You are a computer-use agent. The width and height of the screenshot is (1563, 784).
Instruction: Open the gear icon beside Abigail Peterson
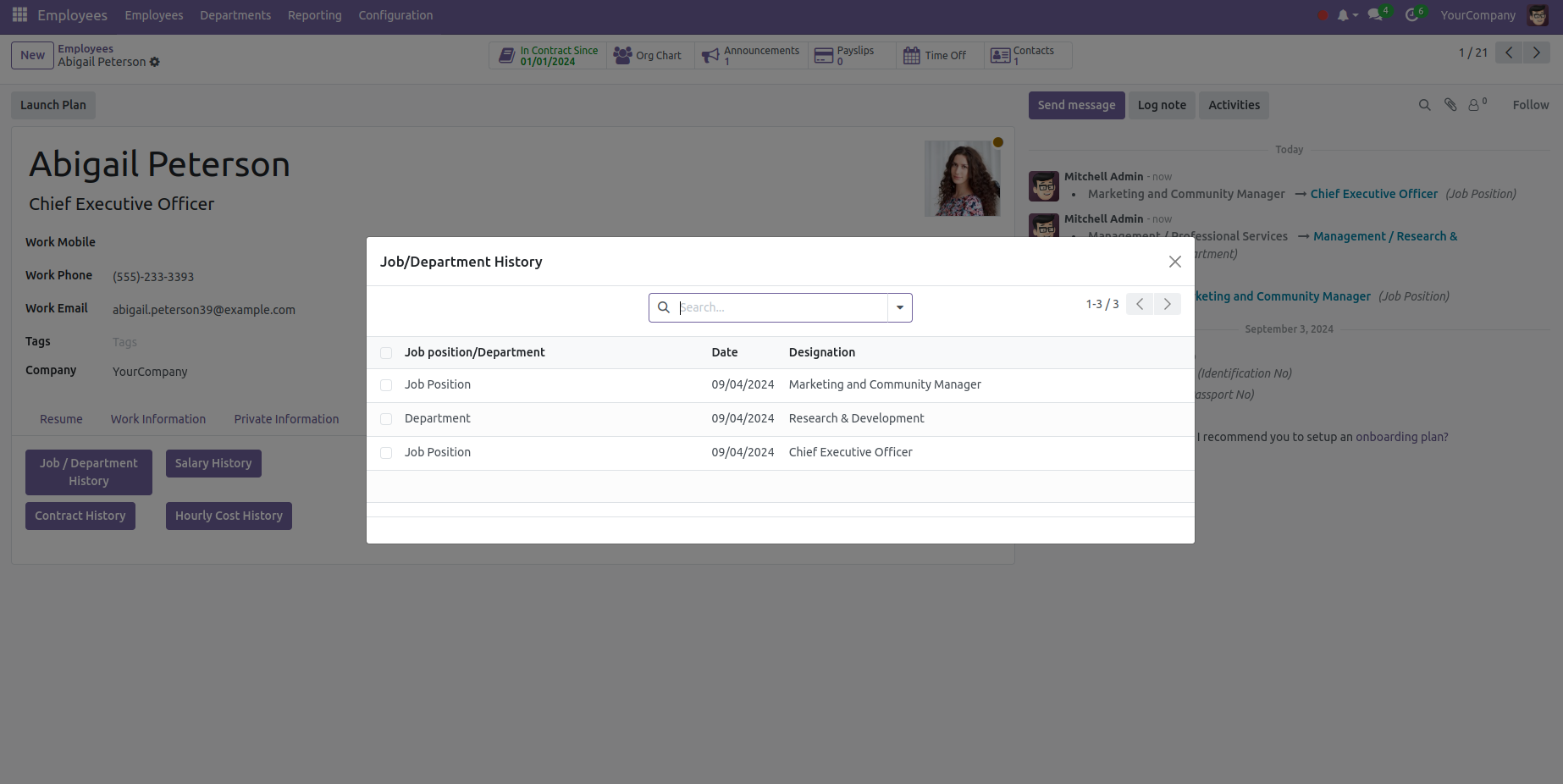click(x=155, y=62)
